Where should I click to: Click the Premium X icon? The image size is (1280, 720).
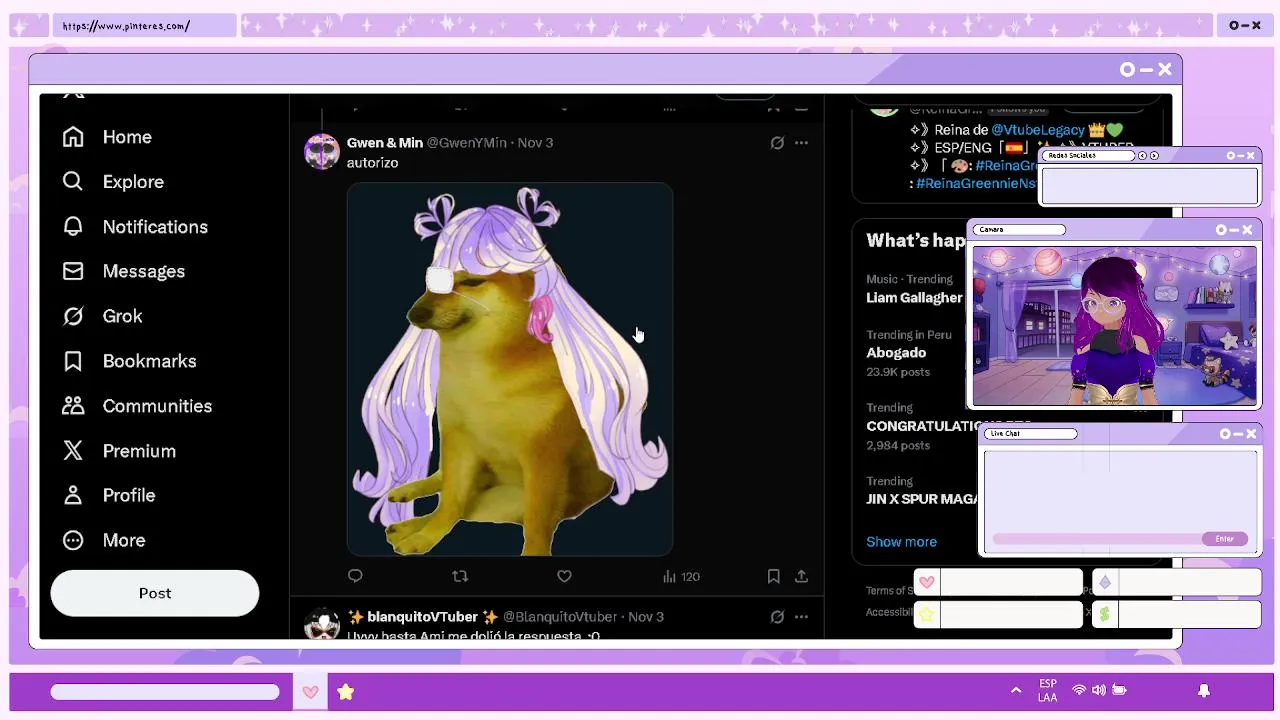(73, 450)
